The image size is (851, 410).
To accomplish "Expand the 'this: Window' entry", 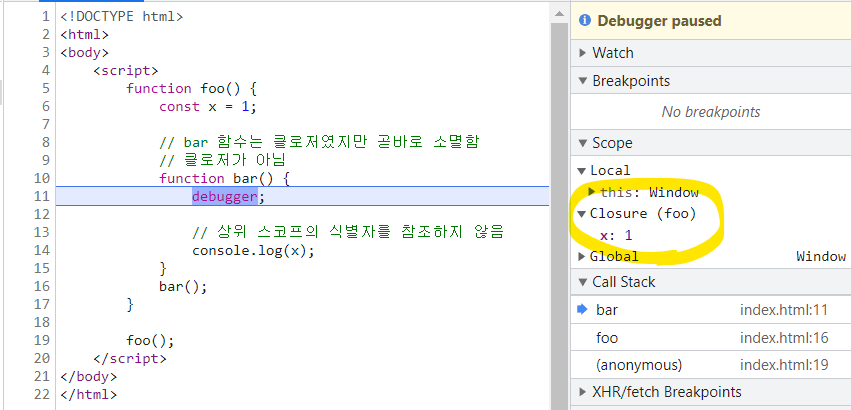I will click(x=592, y=192).
